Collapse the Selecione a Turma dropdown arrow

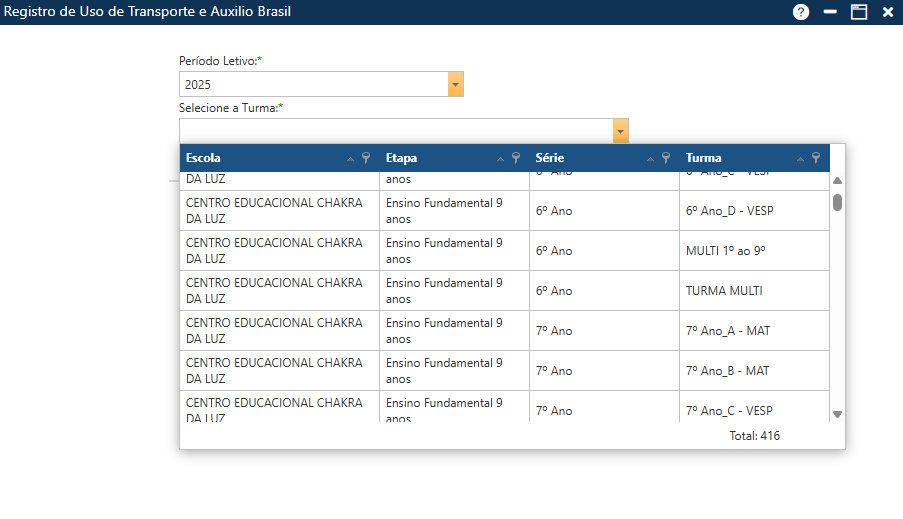621,131
